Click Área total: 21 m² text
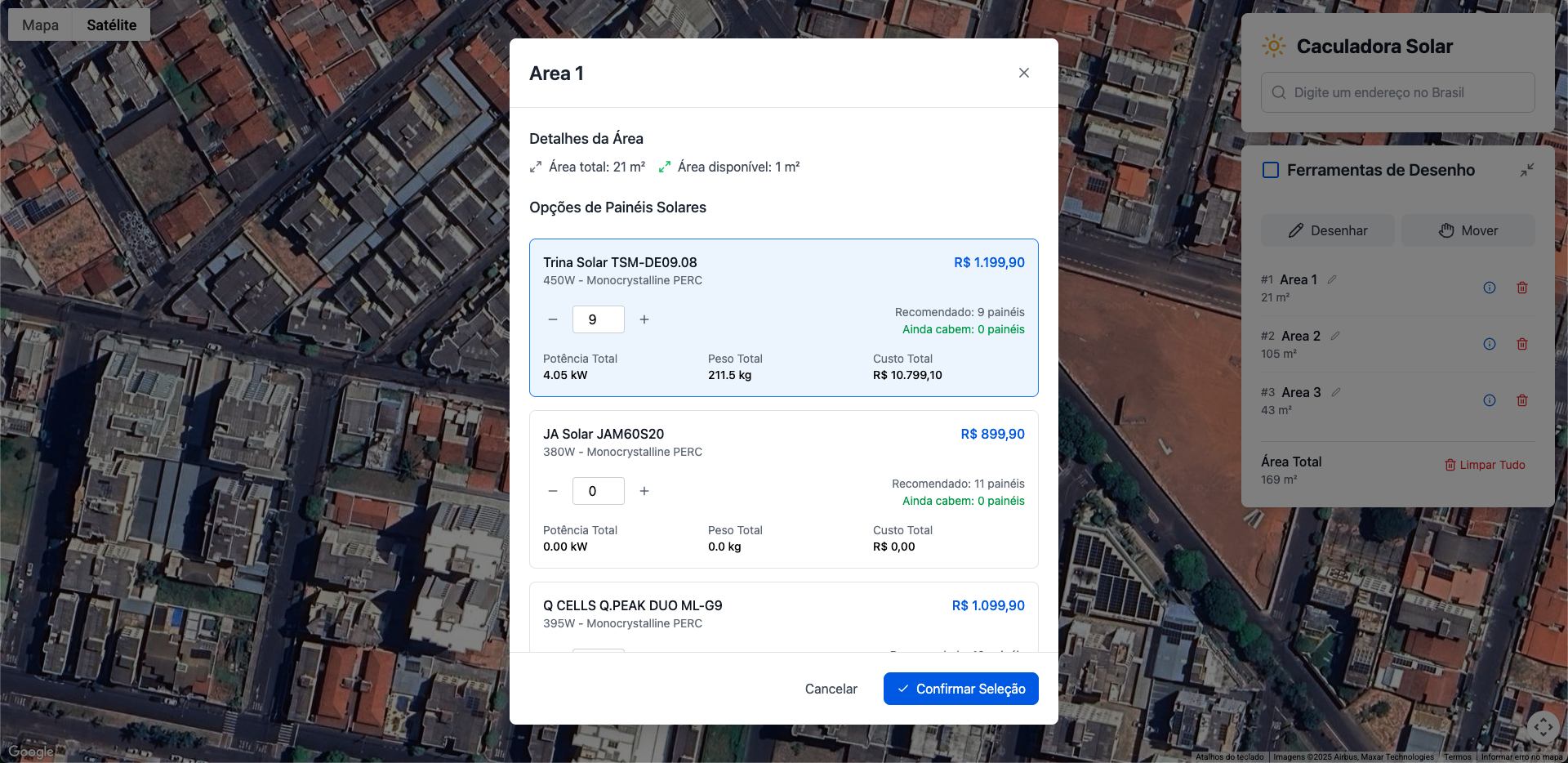 click(597, 167)
